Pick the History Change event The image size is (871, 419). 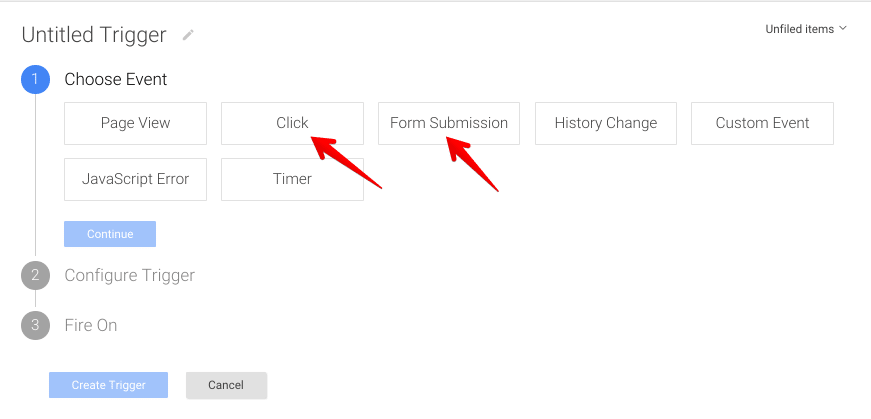click(605, 123)
